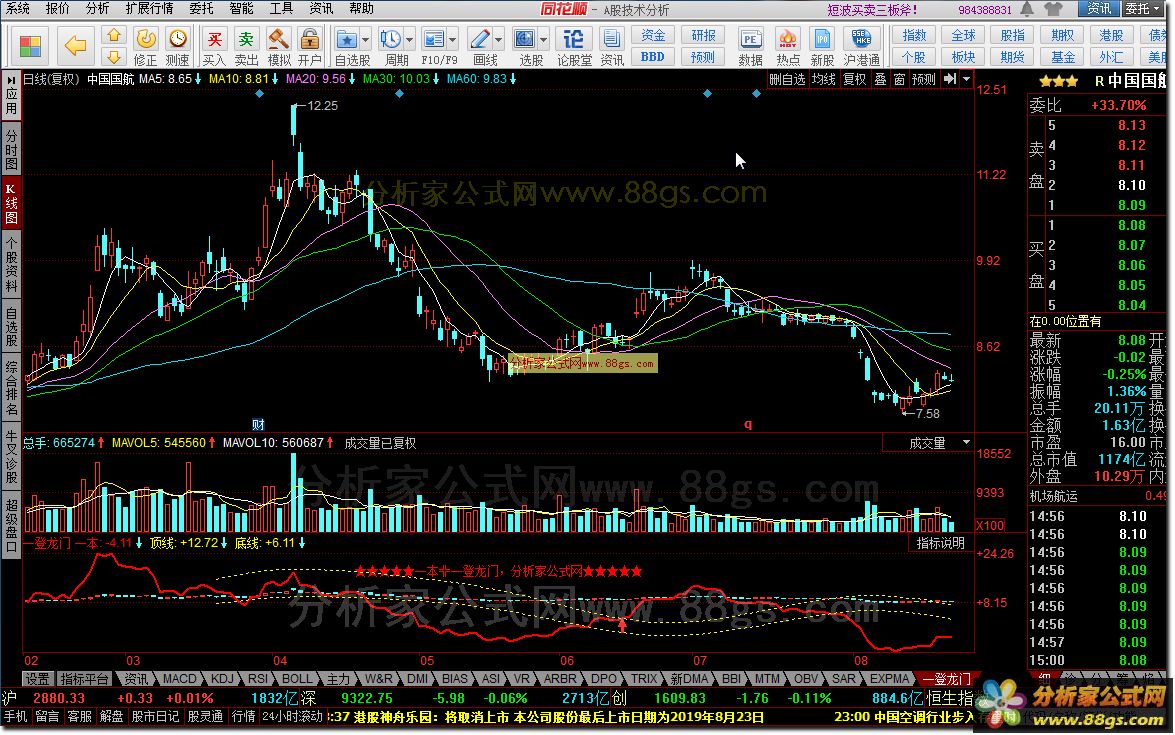Image resolution: width=1175 pixels, height=735 pixels.
Task: Go back with the yellow left arrow
Action: tap(75, 46)
